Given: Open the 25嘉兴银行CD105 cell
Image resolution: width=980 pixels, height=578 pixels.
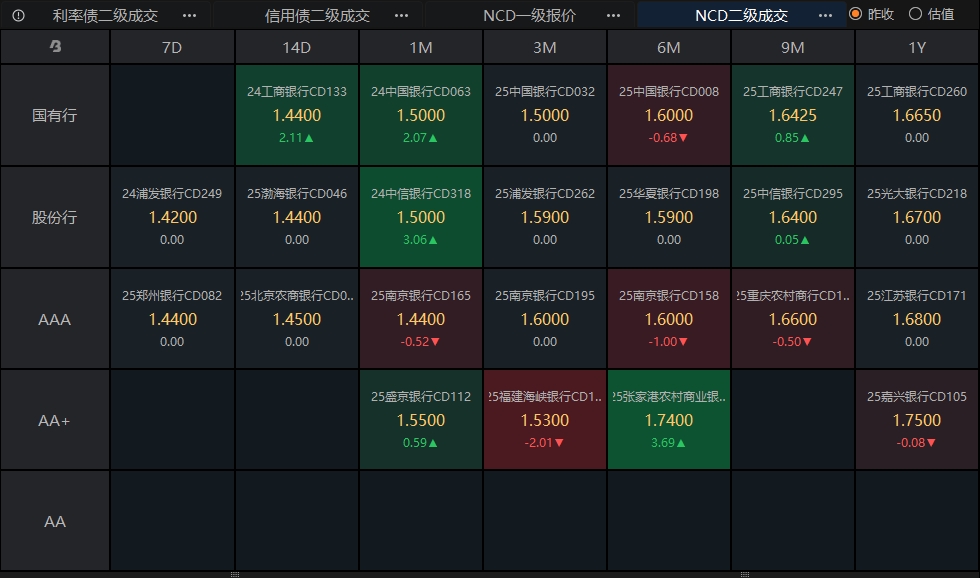Looking at the screenshot, I should (917, 420).
